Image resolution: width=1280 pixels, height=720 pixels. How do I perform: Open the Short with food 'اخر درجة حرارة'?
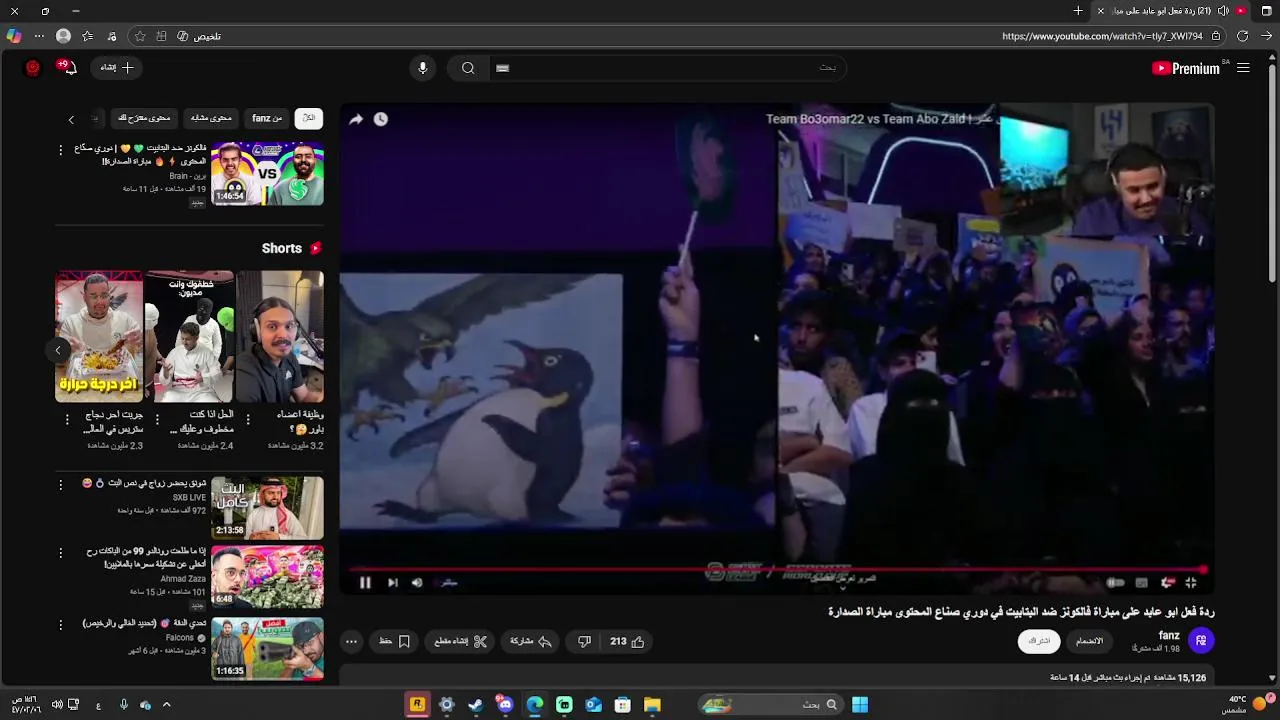99,336
